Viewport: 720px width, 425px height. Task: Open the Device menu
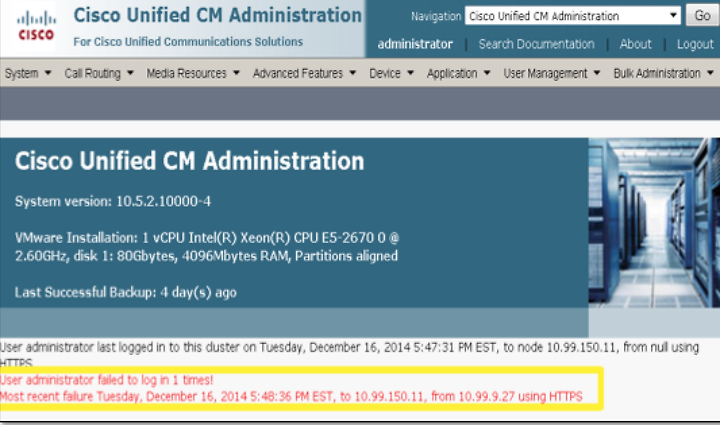[391, 73]
